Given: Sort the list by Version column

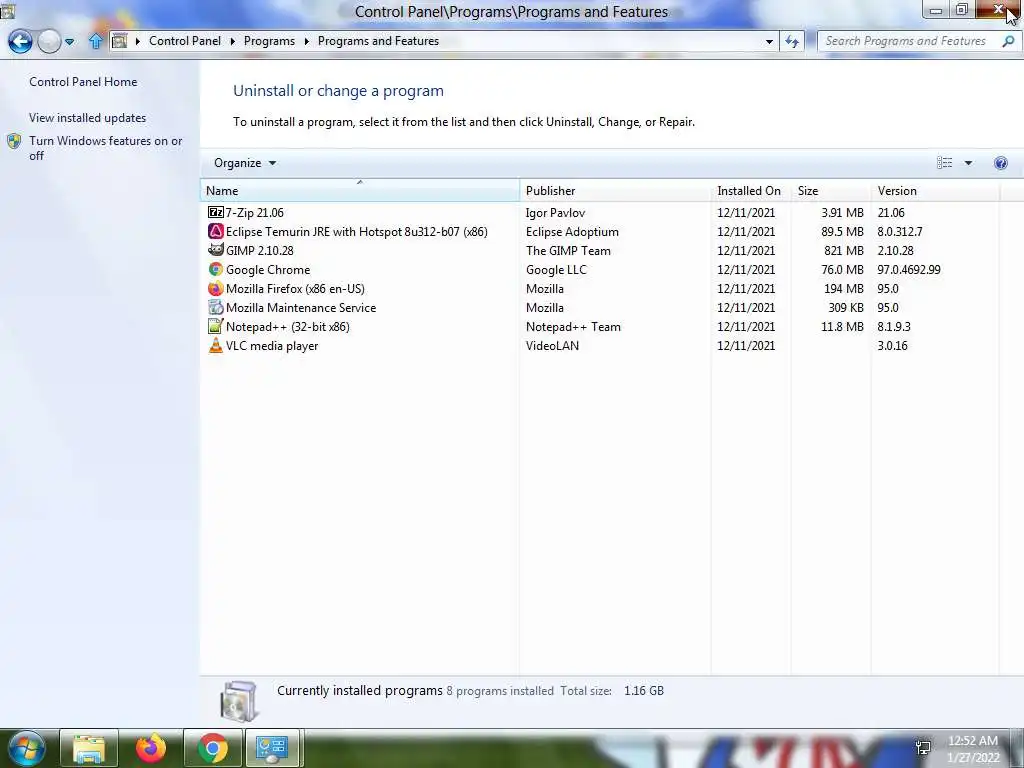Looking at the screenshot, I should (935, 191).
